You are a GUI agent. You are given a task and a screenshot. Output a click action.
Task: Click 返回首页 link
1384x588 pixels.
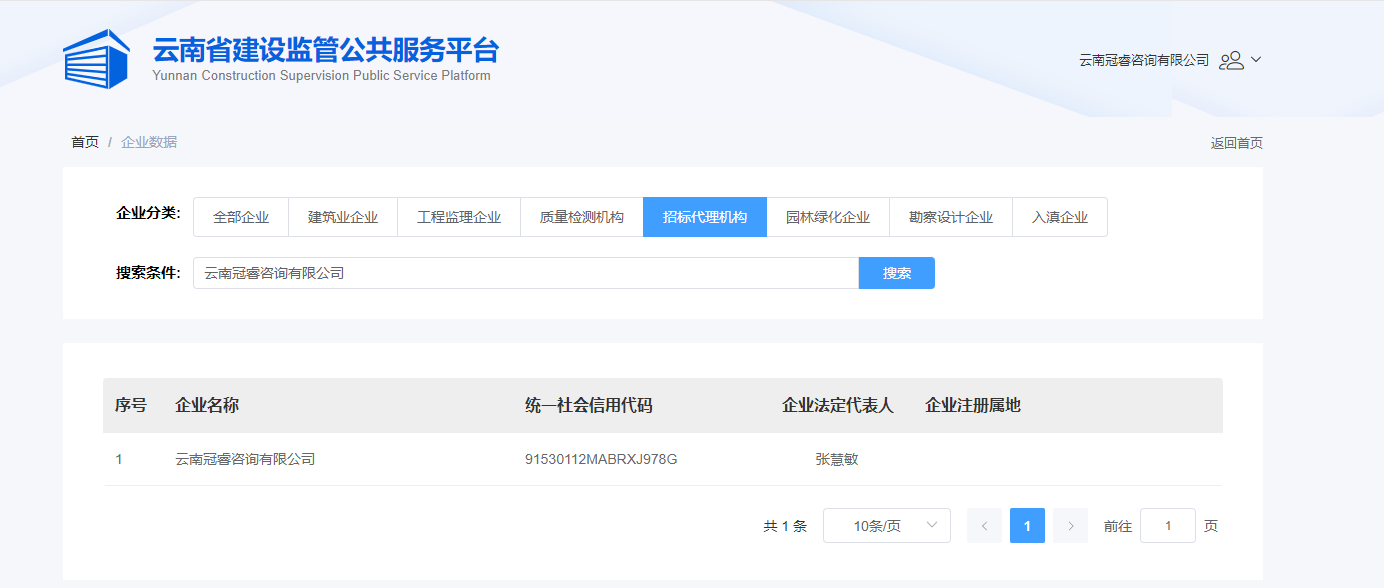[1237, 143]
